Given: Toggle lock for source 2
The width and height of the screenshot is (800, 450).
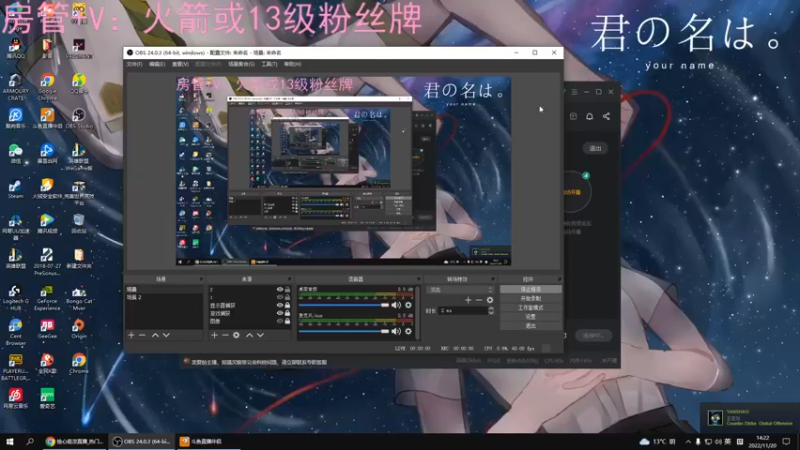Looking at the screenshot, I should click(287, 289).
